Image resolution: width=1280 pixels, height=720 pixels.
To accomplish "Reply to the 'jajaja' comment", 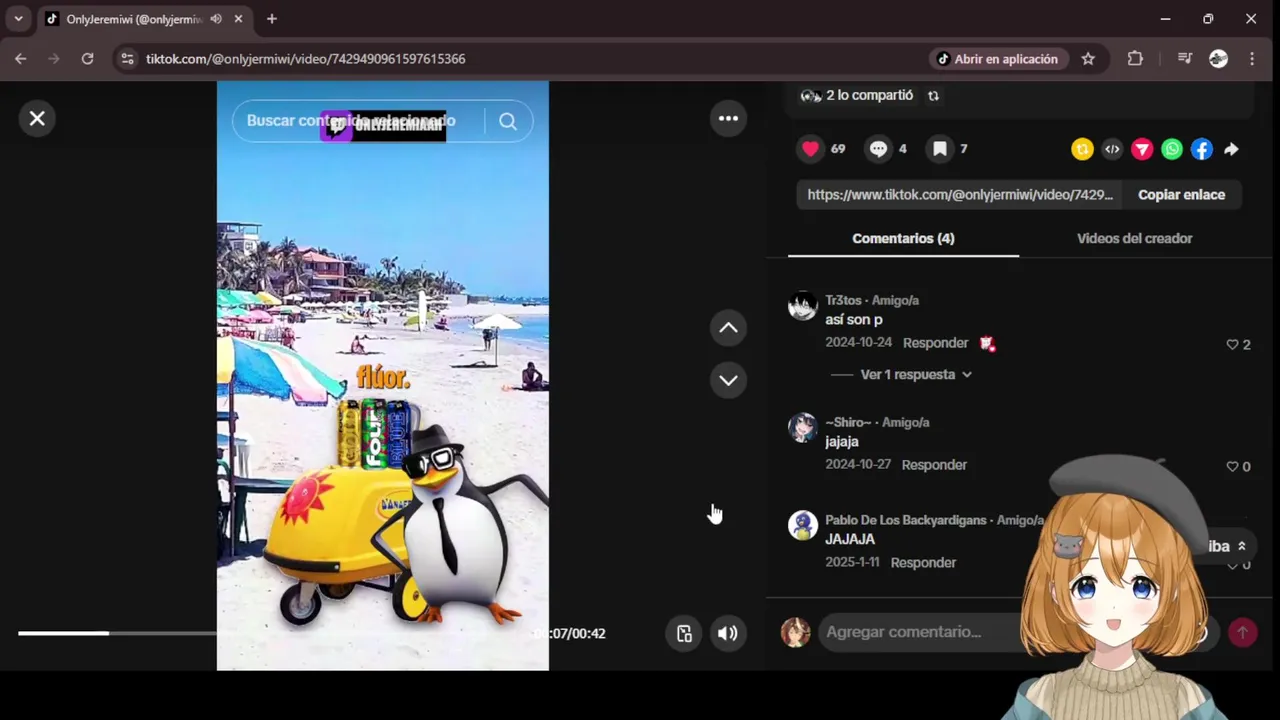I will 934,465.
